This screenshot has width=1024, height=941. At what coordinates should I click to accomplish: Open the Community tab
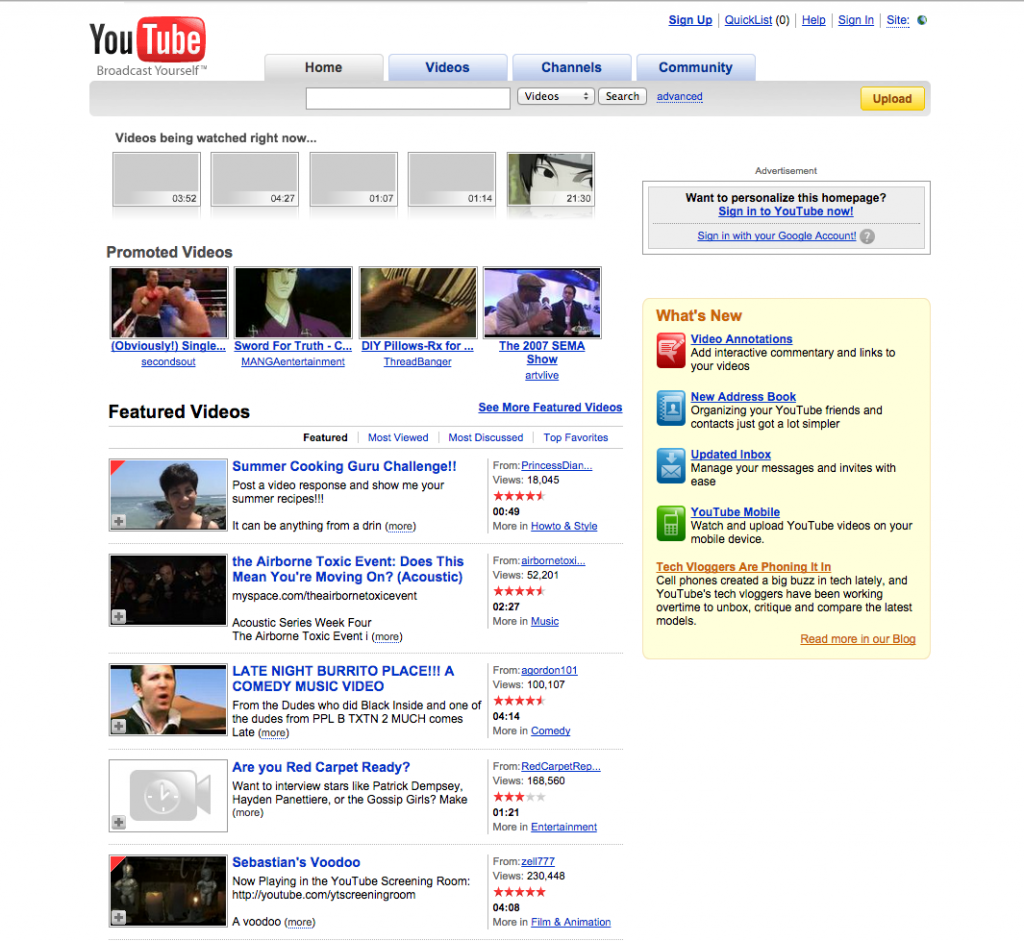click(696, 68)
